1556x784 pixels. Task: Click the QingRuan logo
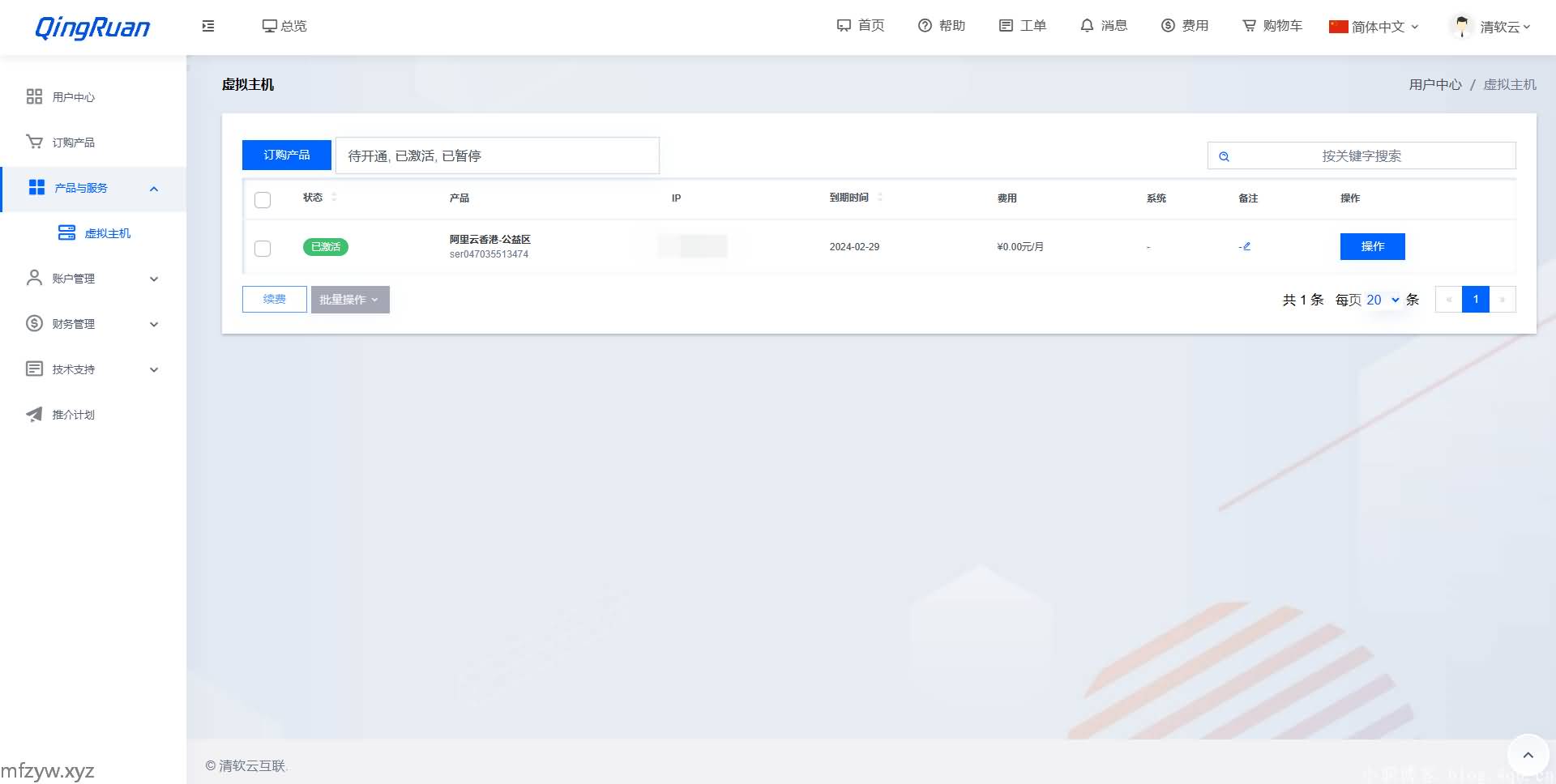(92, 28)
